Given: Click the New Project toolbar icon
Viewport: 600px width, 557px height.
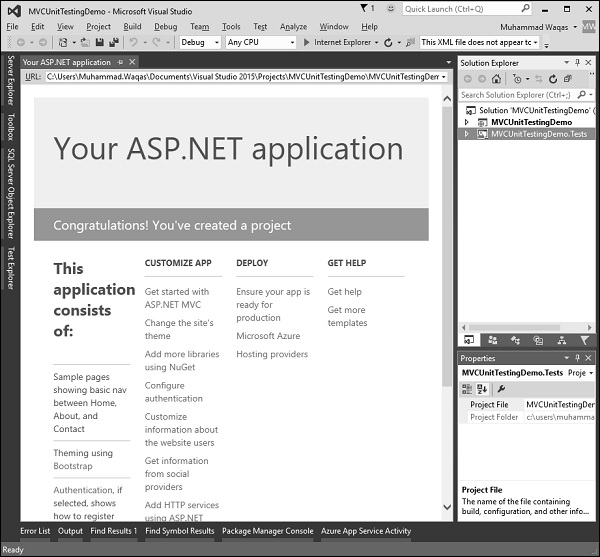Looking at the screenshot, I should click(63, 42).
